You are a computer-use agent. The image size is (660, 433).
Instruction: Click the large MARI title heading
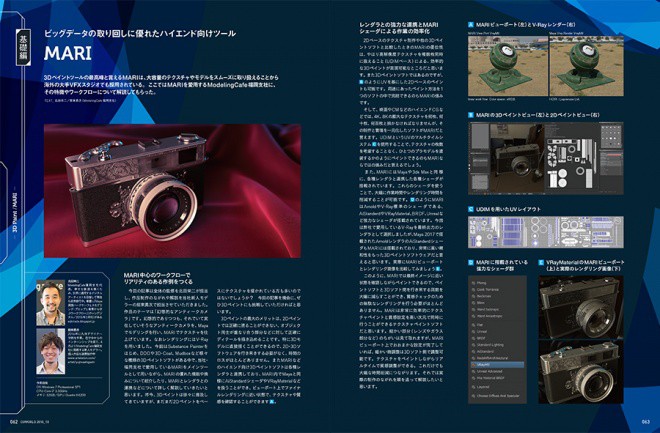click(67, 53)
